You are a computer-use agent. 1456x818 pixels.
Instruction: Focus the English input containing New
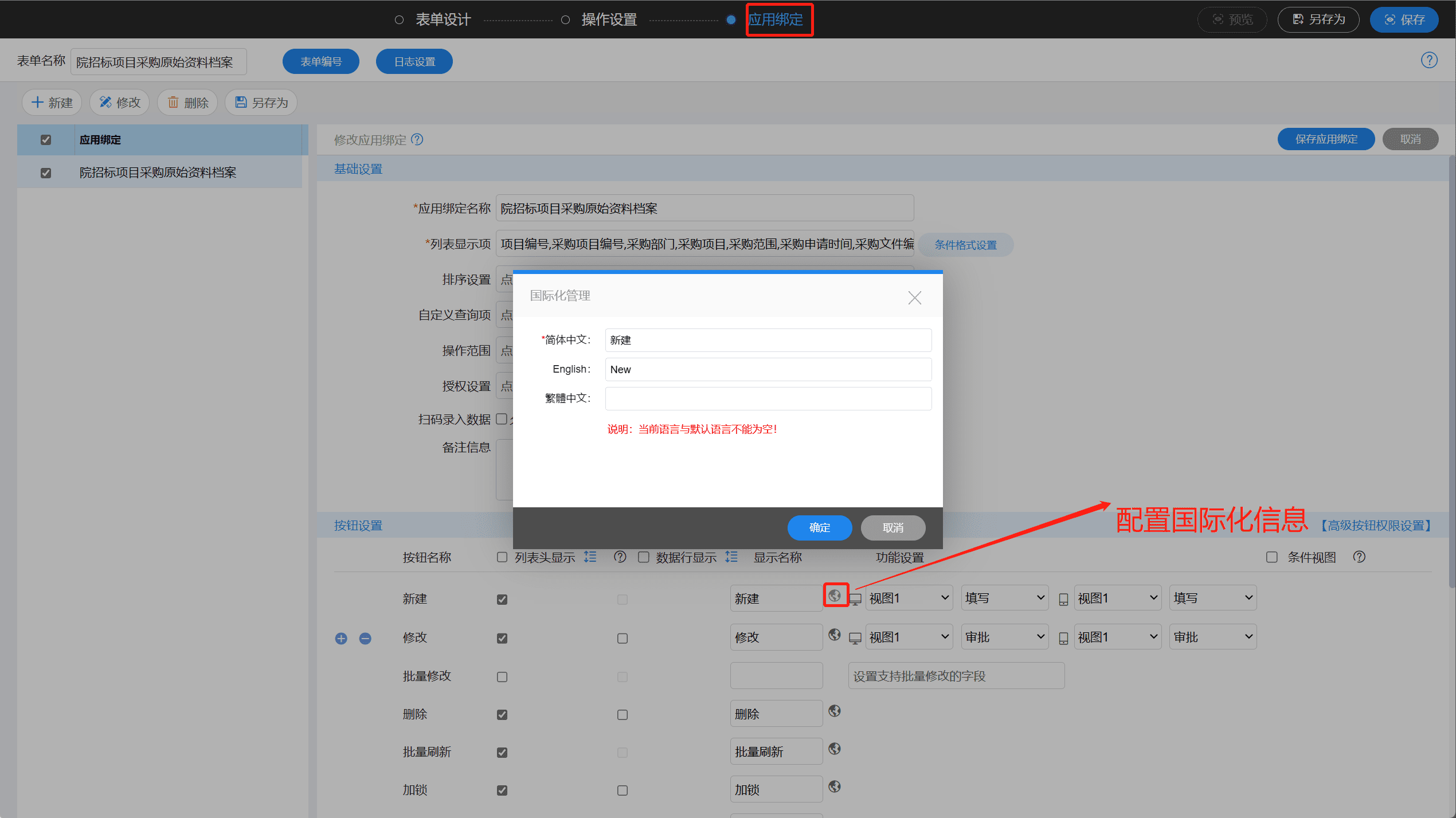(x=768, y=370)
